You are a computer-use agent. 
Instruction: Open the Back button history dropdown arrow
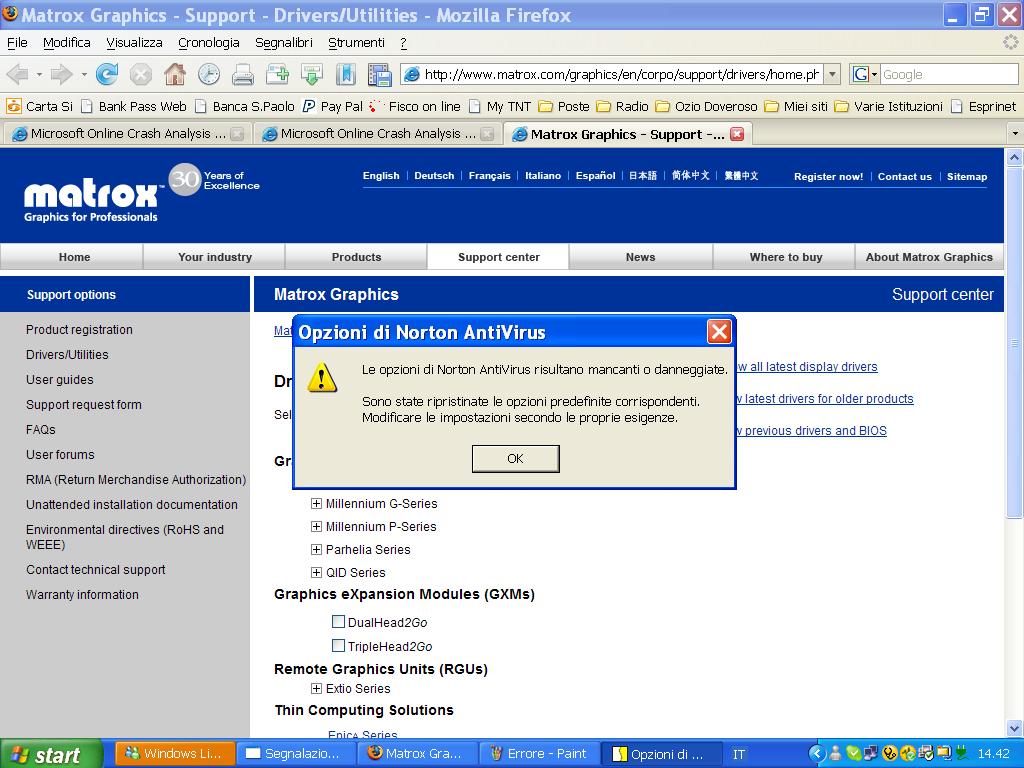39,74
